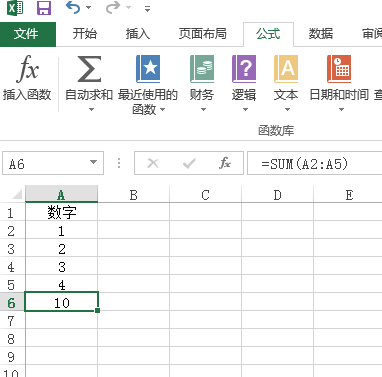Image resolution: width=382 pixels, height=377 pixels.
Task: Click the formula bar resize dots handle
Action: 119,163
